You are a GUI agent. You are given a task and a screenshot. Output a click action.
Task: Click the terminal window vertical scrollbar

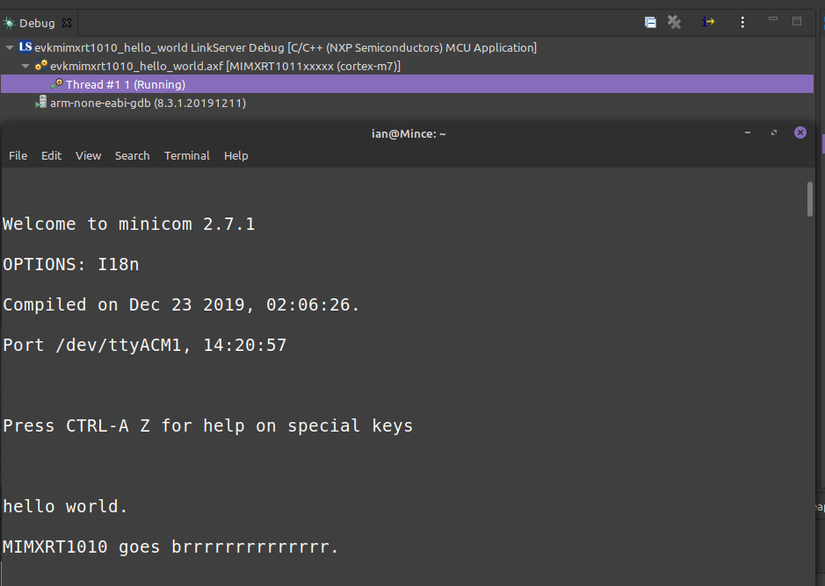pos(810,198)
